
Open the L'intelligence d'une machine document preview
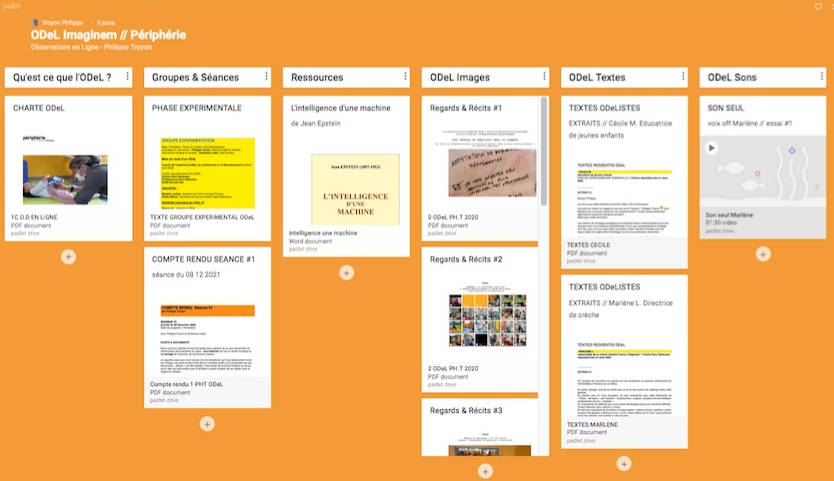coord(355,189)
